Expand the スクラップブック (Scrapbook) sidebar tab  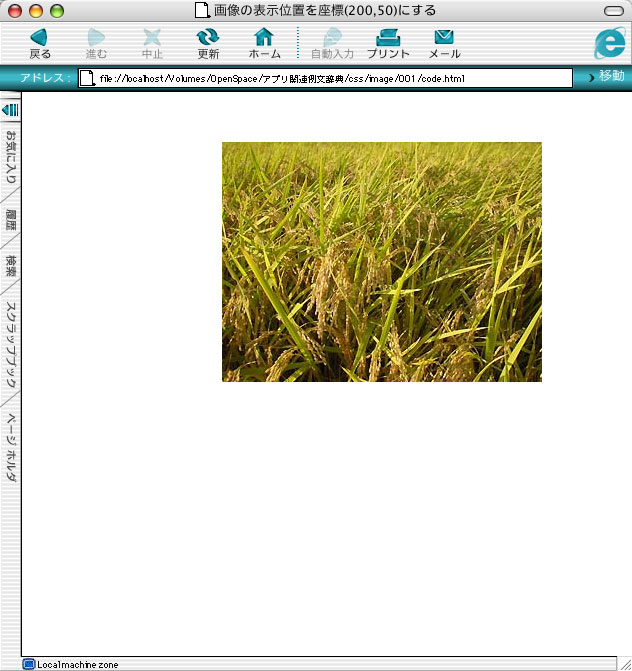click(x=11, y=345)
